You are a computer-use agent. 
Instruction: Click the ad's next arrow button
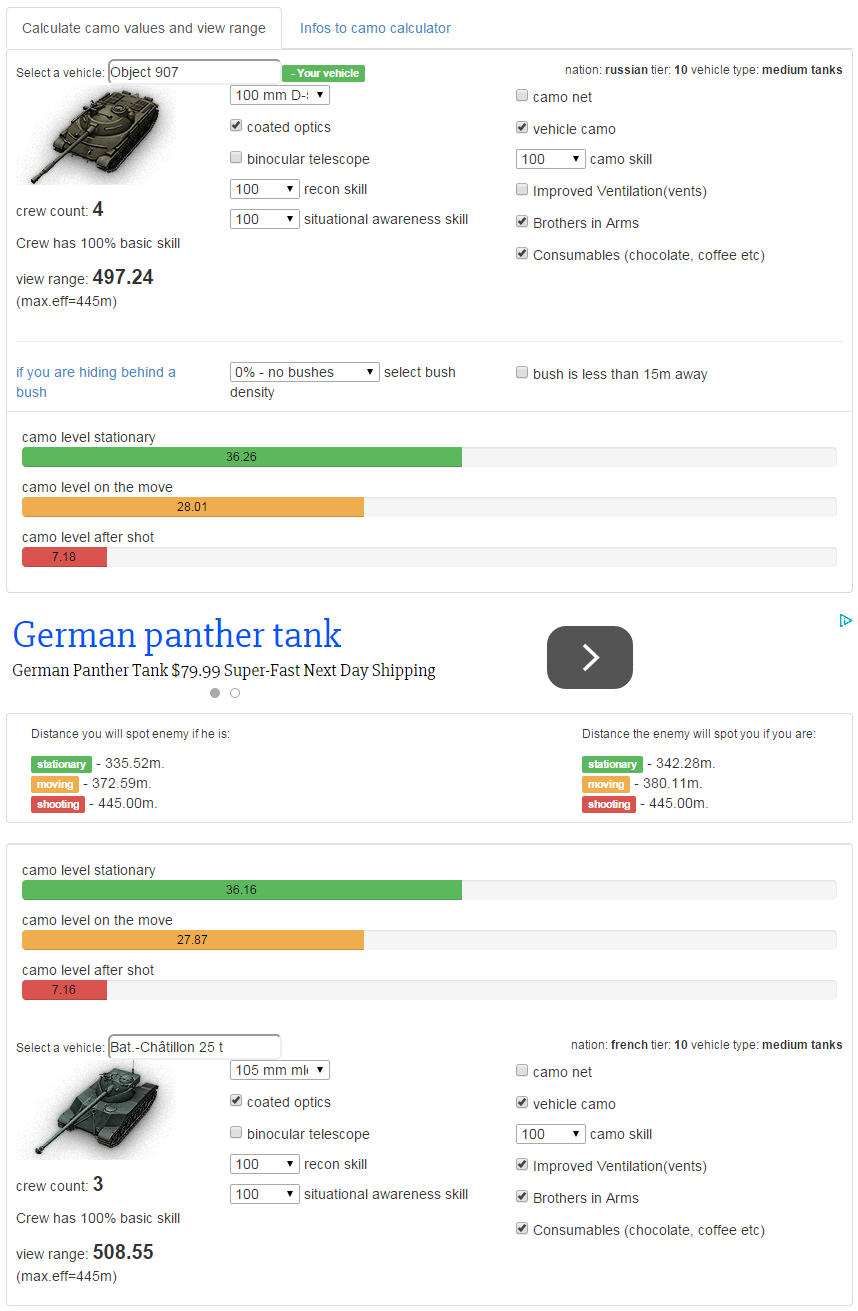click(x=589, y=657)
